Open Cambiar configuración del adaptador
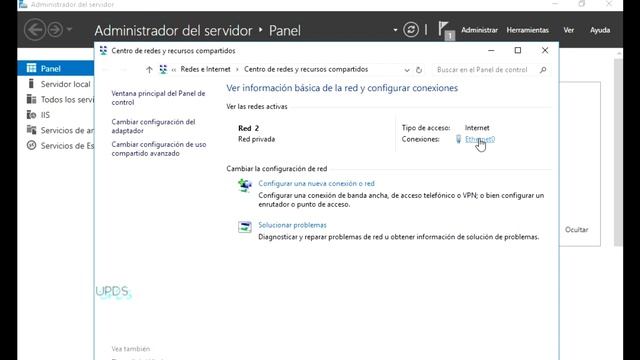The width and height of the screenshot is (640, 360). 153,126
